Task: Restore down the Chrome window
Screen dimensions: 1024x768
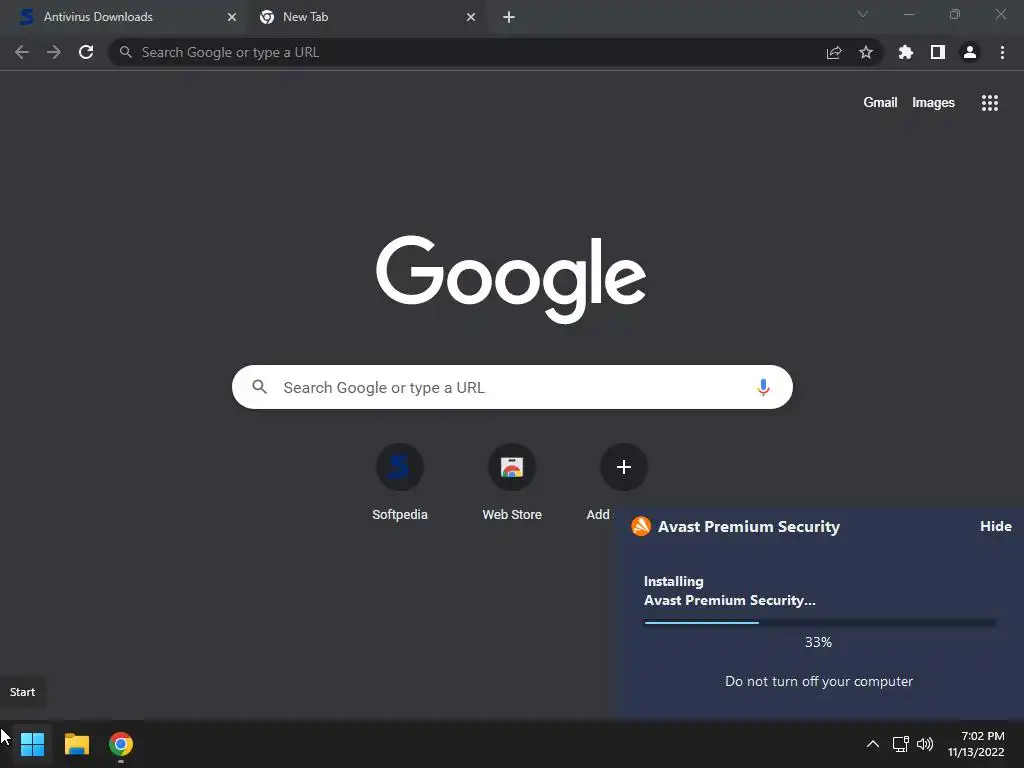Action: tap(955, 14)
